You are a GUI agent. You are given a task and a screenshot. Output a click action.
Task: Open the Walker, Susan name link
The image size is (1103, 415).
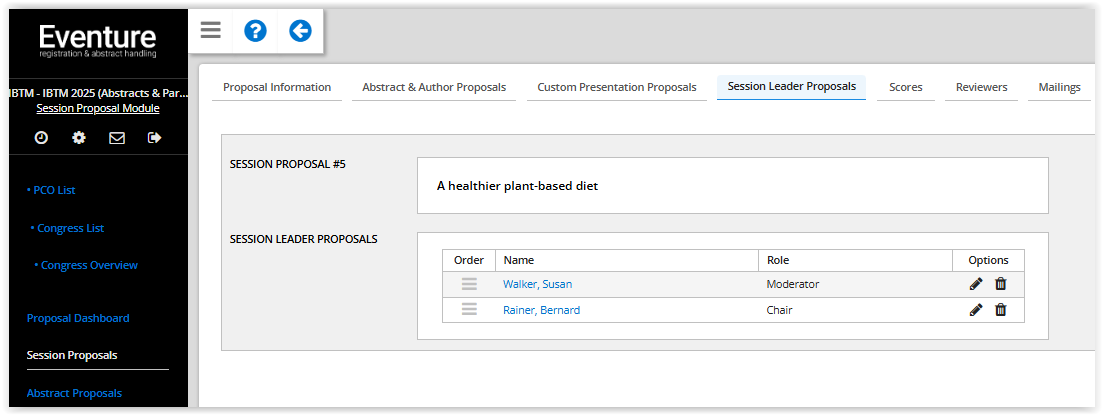(x=537, y=284)
